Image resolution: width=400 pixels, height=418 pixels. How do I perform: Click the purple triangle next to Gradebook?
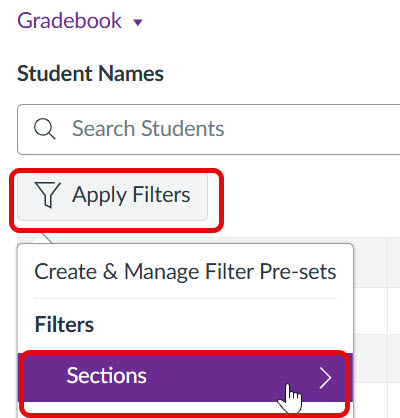tap(138, 22)
